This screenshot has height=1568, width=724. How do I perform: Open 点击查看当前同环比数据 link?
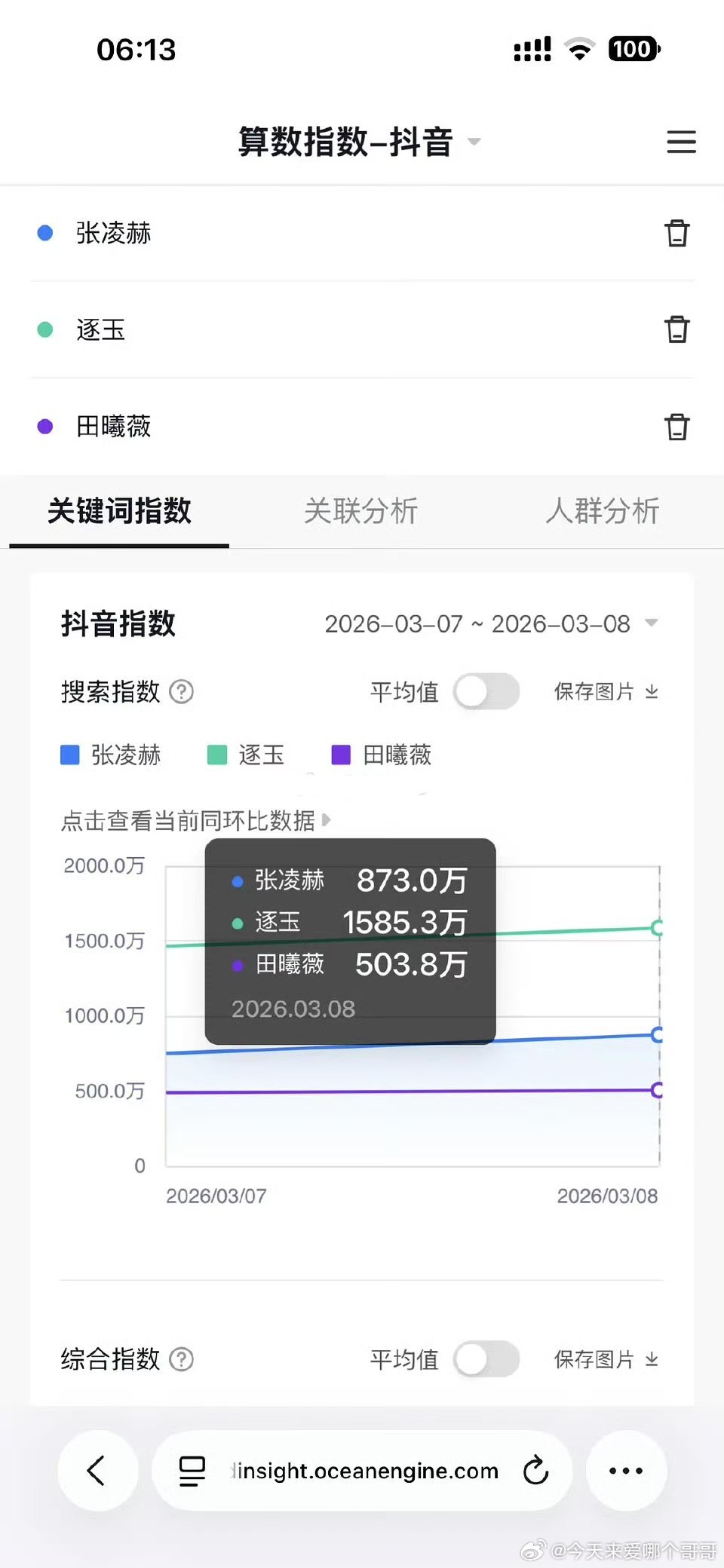pos(195,820)
